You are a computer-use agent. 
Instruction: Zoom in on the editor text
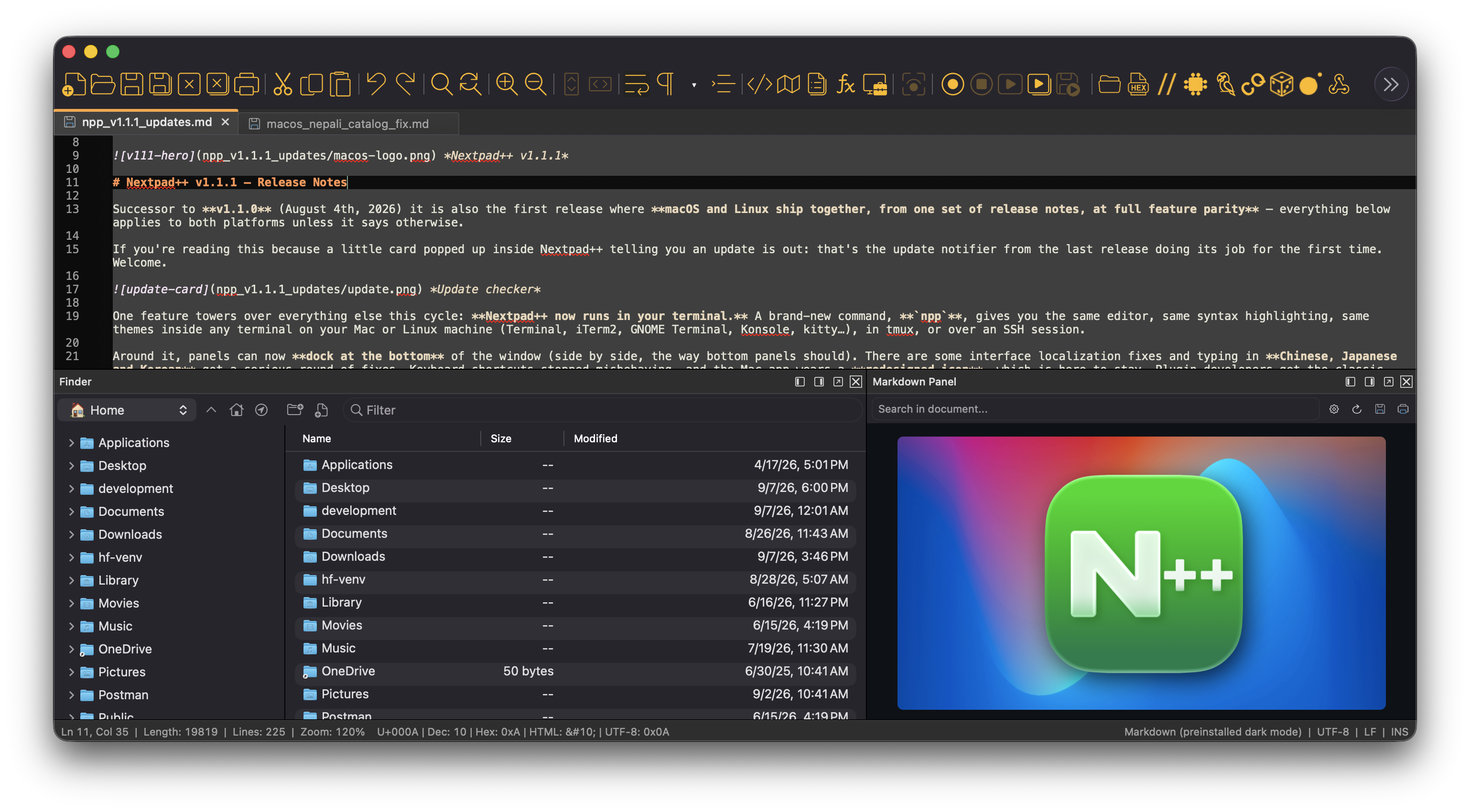(507, 85)
